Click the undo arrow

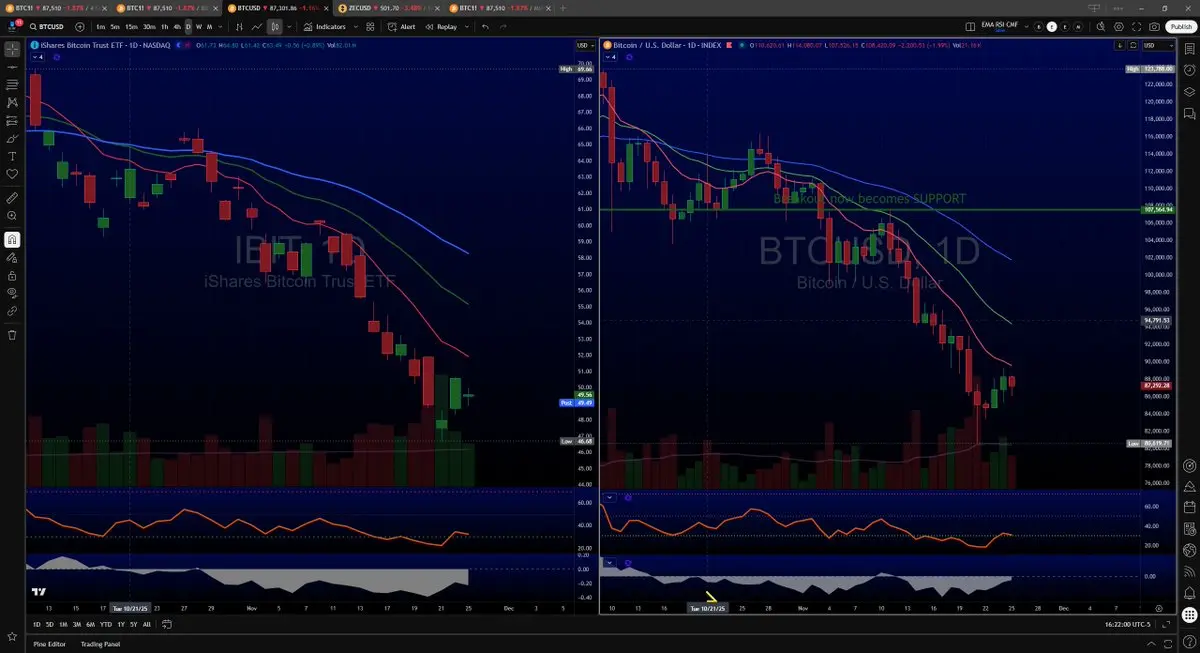pos(485,26)
